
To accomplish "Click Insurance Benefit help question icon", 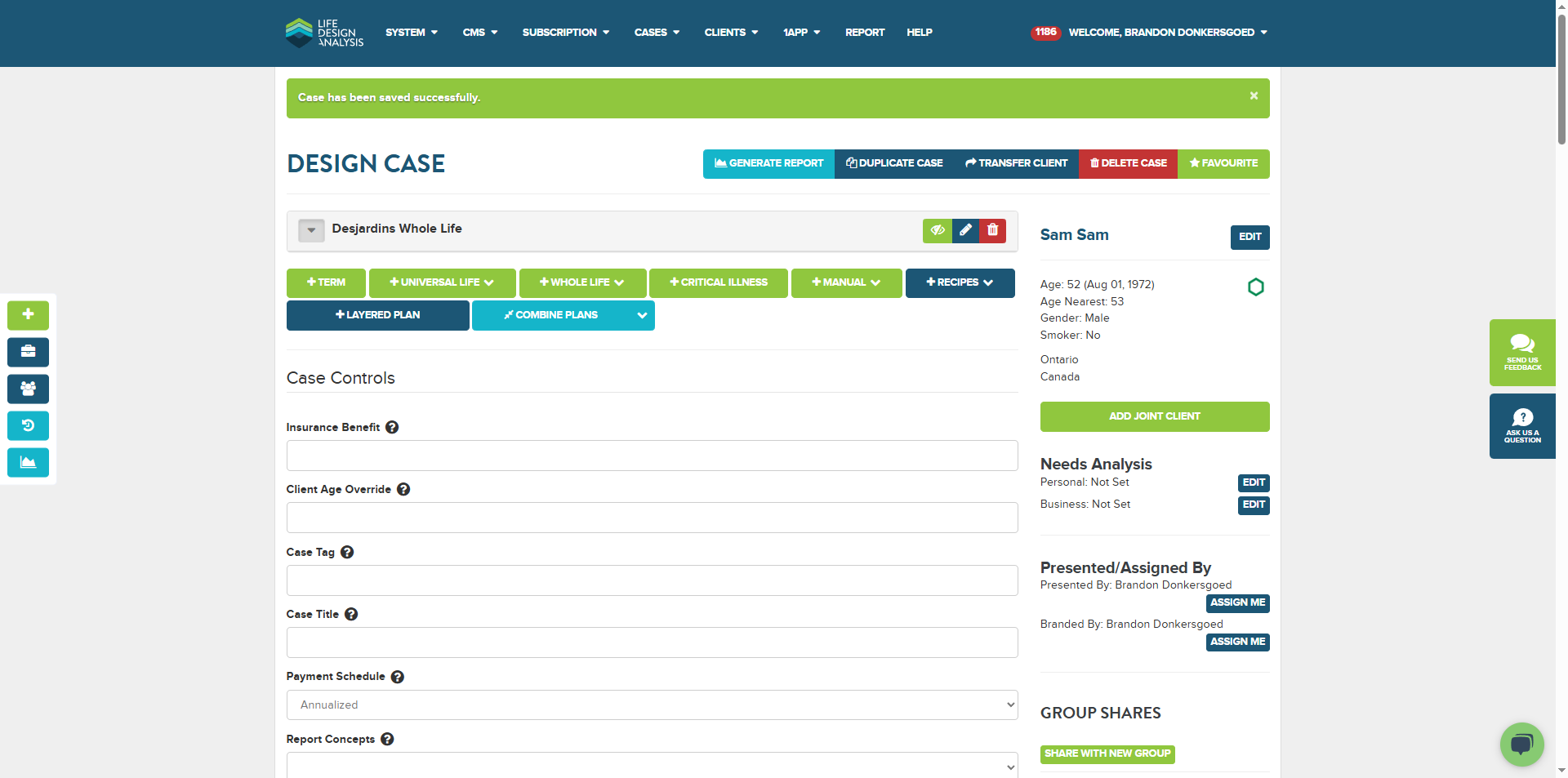I will (x=392, y=427).
